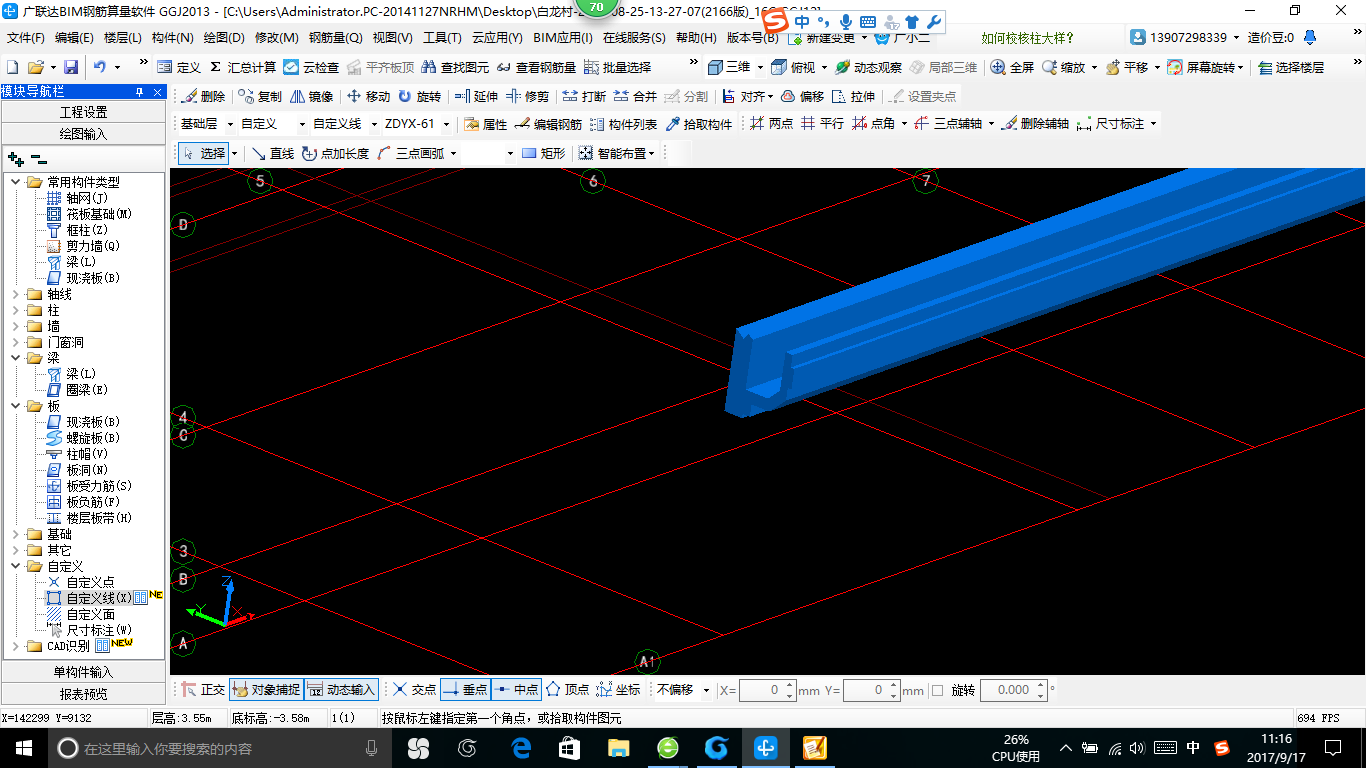Open 查找图元 find element tool
Image resolution: width=1366 pixels, height=768 pixels.
(455, 67)
